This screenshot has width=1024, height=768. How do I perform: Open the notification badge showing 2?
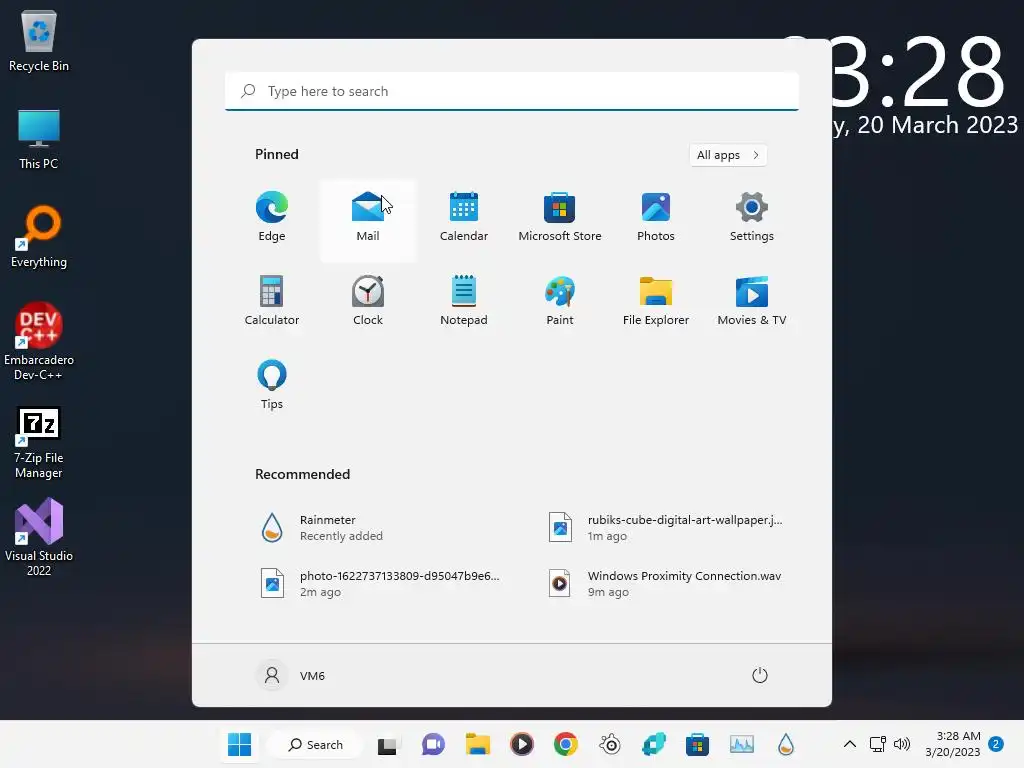point(996,744)
